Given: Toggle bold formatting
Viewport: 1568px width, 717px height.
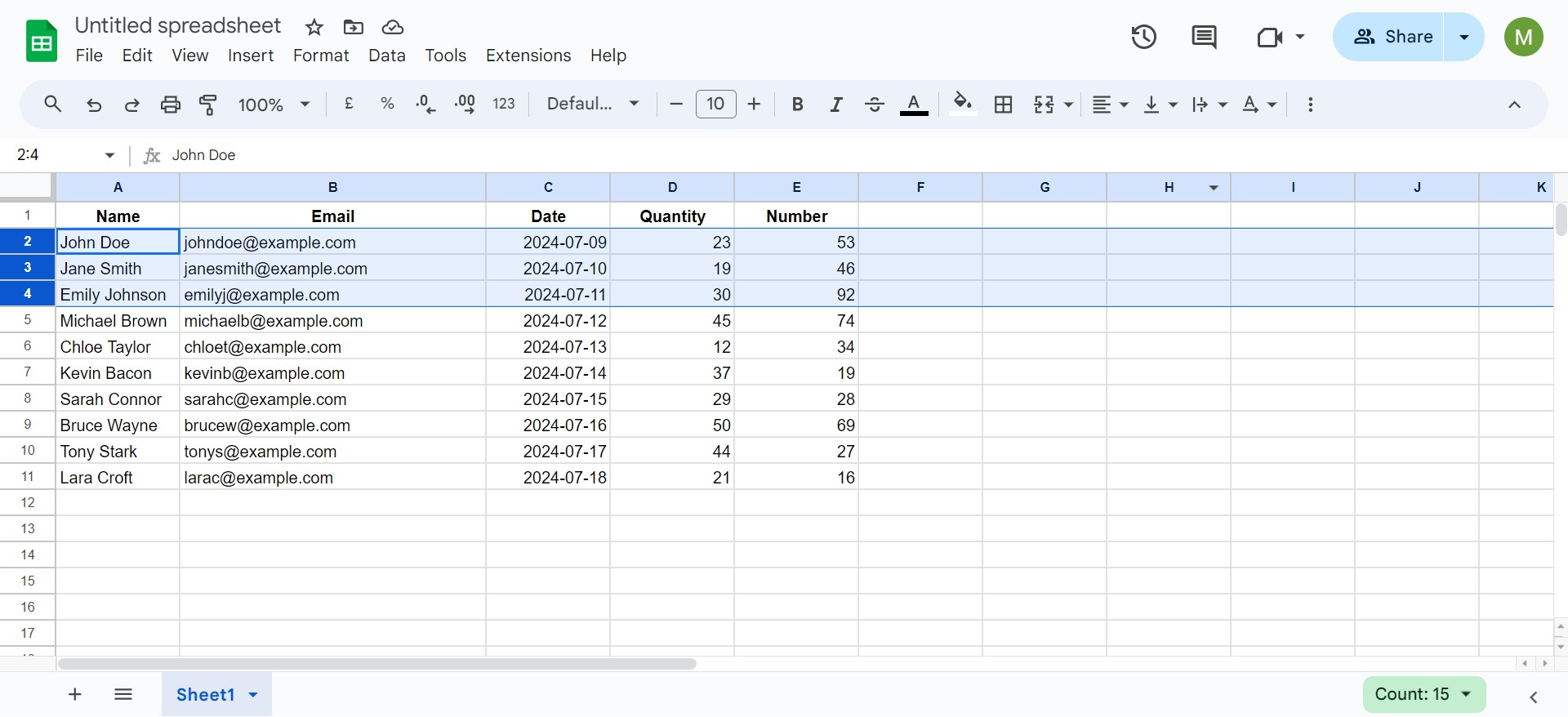Looking at the screenshot, I should 798,105.
